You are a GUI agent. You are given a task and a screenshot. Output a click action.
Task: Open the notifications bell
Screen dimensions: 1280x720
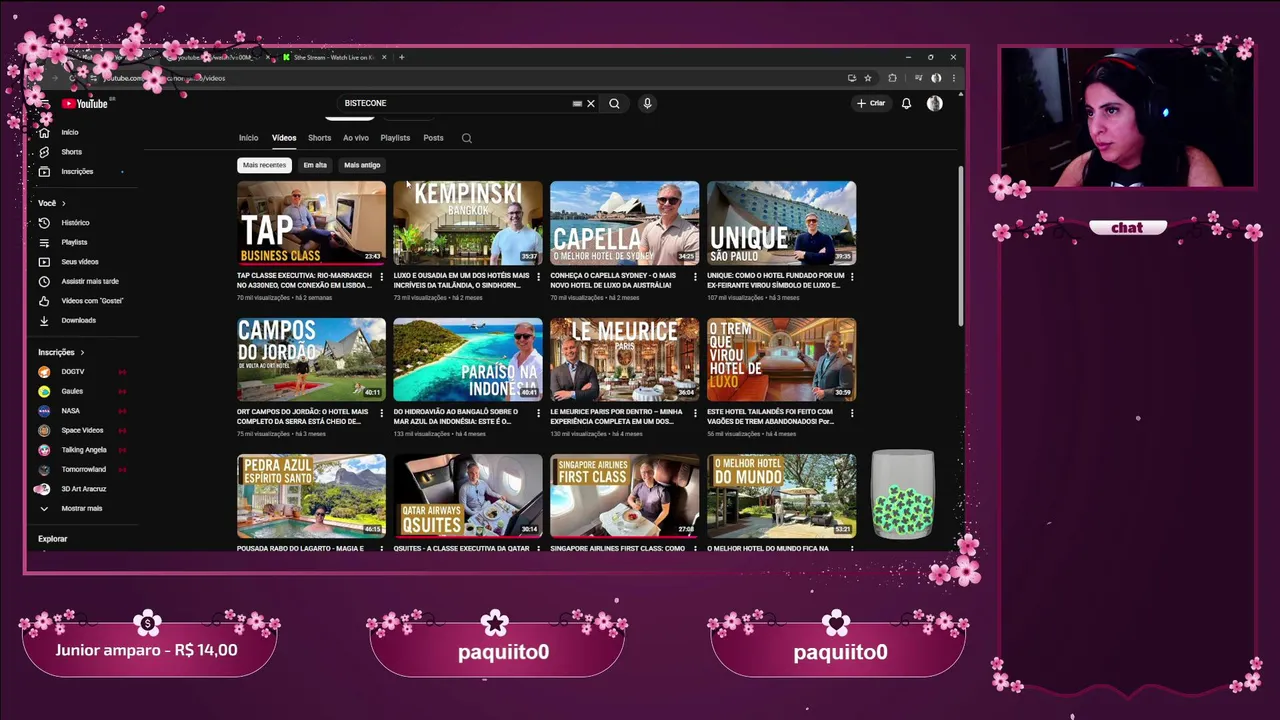pos(906,103)
